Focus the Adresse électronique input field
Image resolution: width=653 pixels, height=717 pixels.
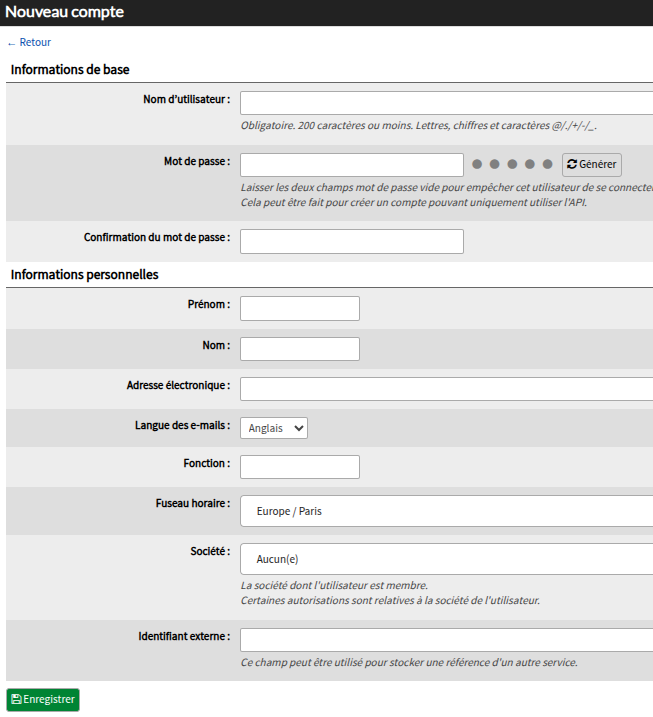[x=446, y=389]
